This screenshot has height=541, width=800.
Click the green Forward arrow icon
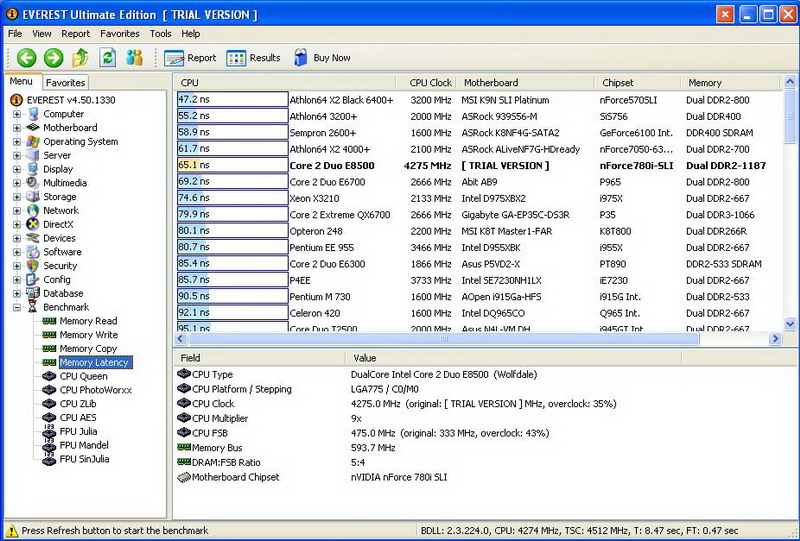click(x=53, y=58)
